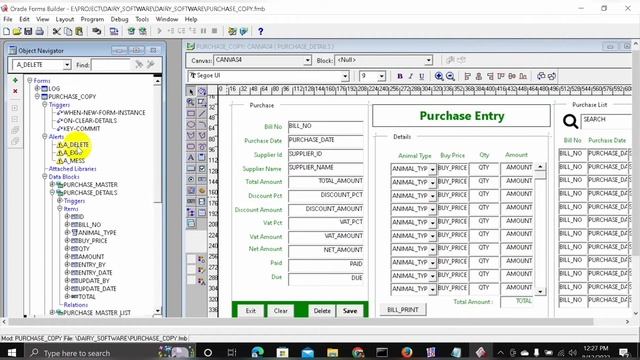Screen dimensions: 640x360
Task: Select the Magnify tool in tool palette
Action: pyautogui.click(x=191, y=102)
